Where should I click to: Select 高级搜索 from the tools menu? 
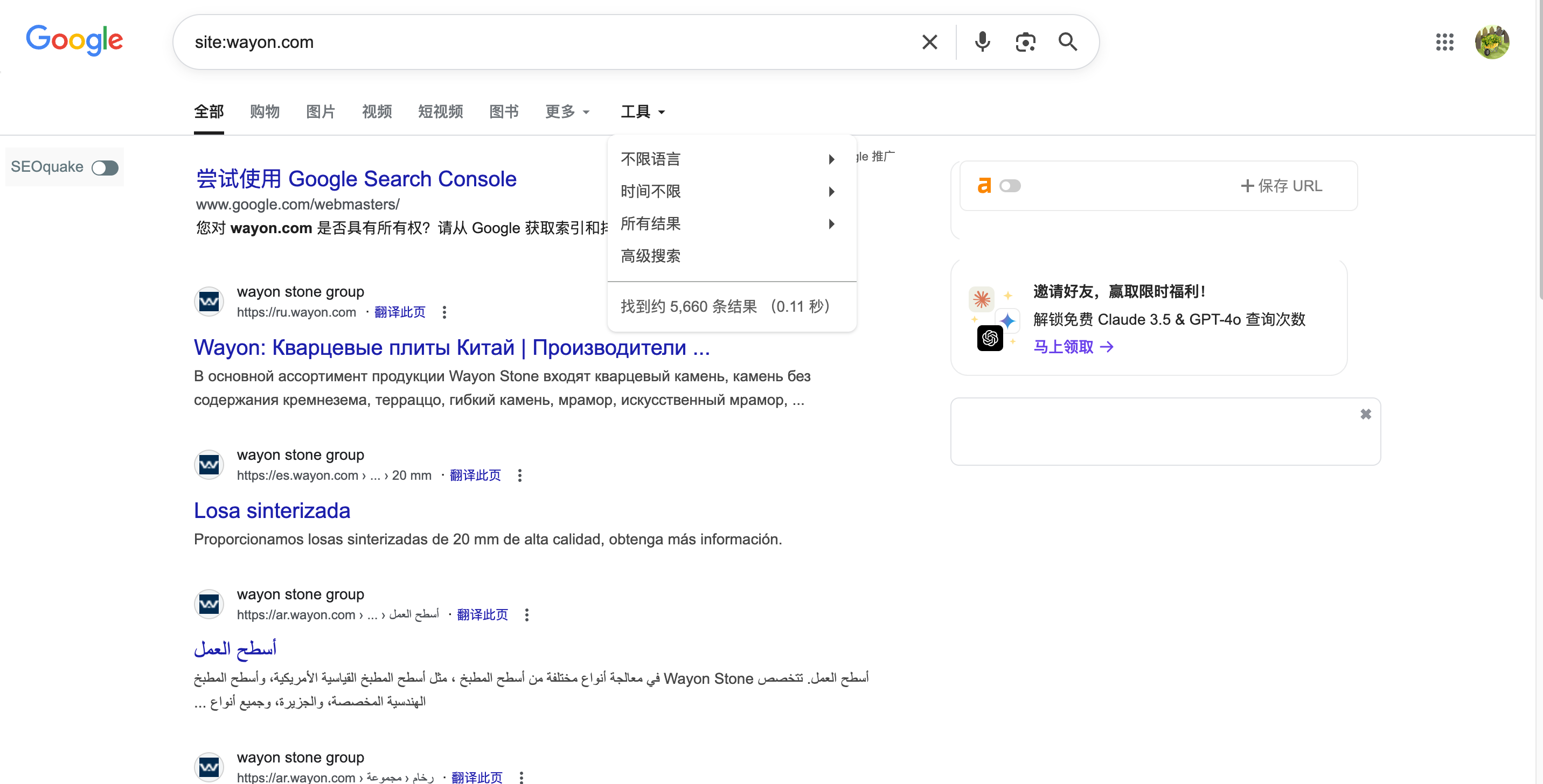pos(650,256)
